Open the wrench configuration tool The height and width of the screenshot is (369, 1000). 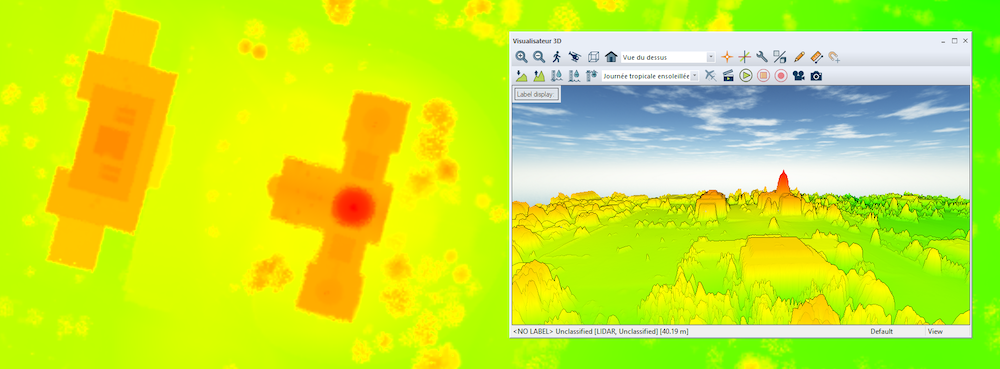761,57
